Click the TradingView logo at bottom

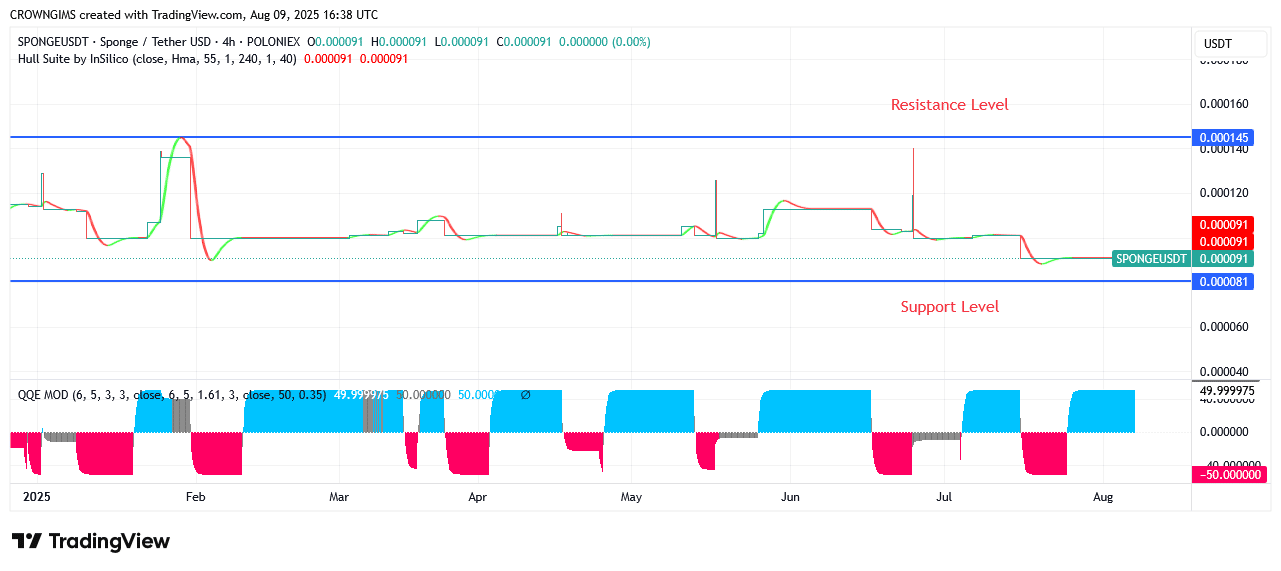[x=91, y=541]
